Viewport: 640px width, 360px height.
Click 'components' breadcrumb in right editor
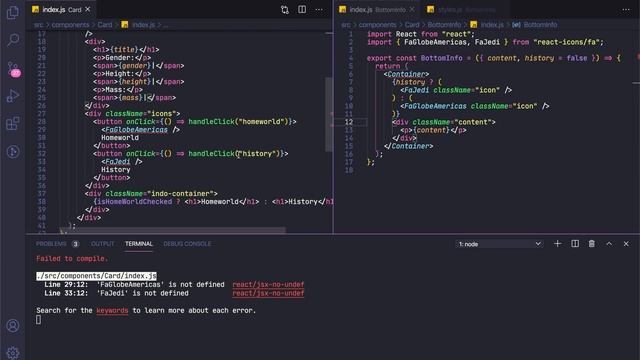click(x=378, y=25)
